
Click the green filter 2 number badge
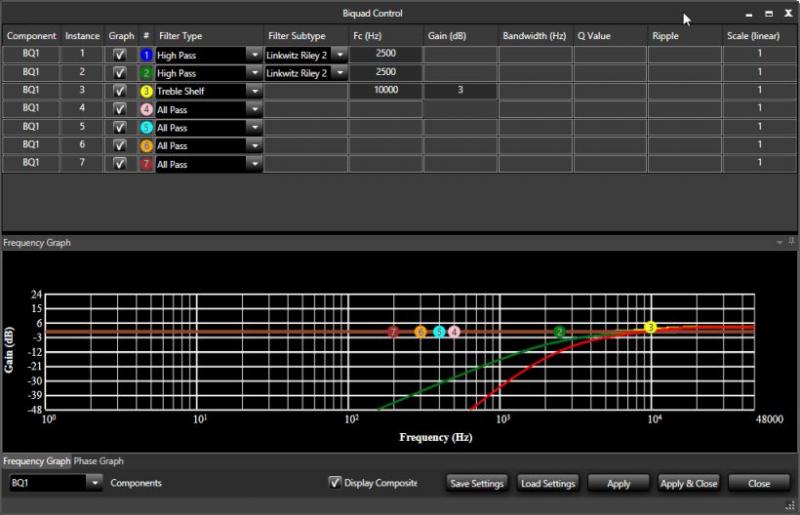point(146,74)
